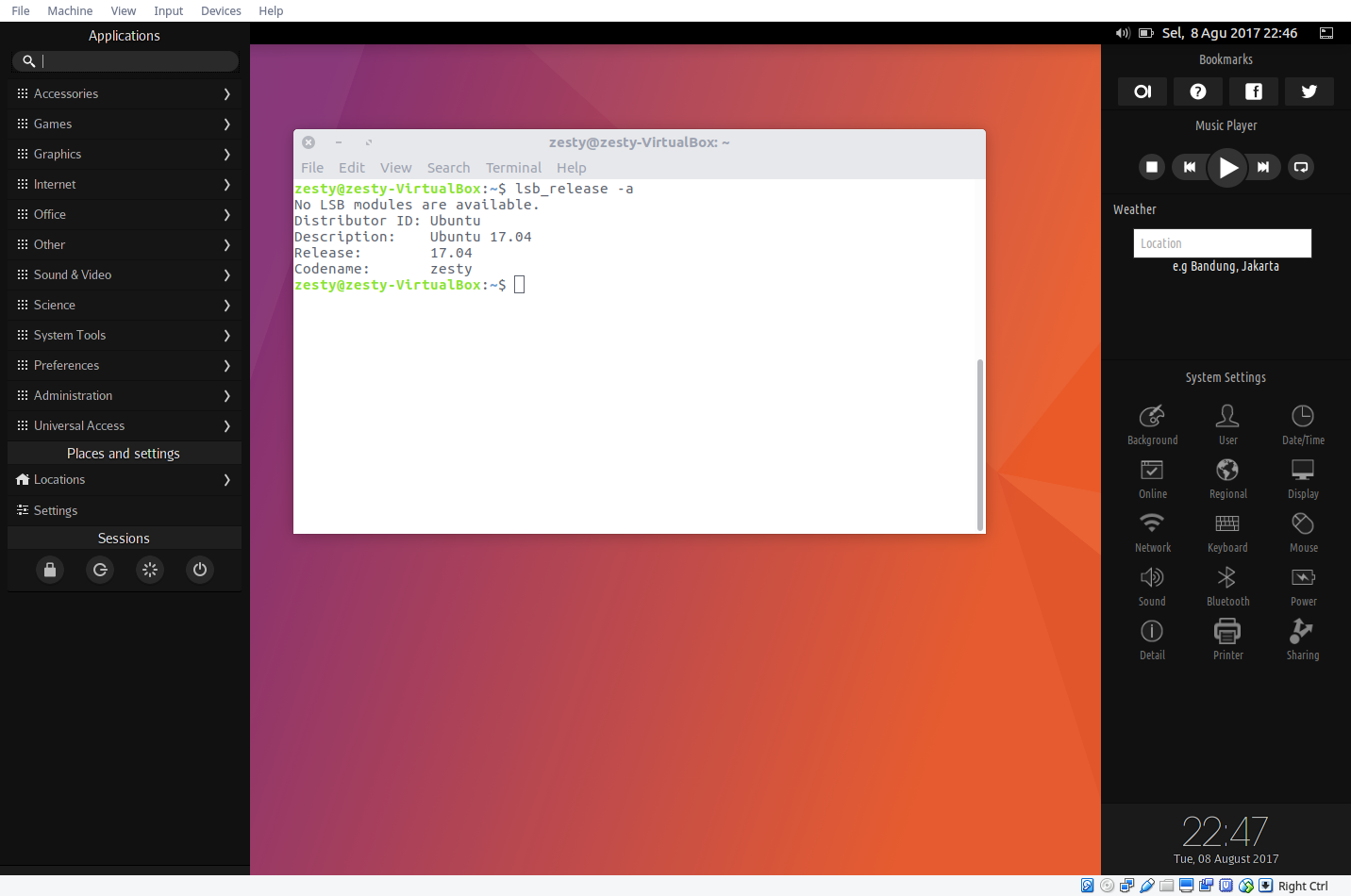Click the optical disc icon in VirtualBox status bar

tap(1108, 886)
